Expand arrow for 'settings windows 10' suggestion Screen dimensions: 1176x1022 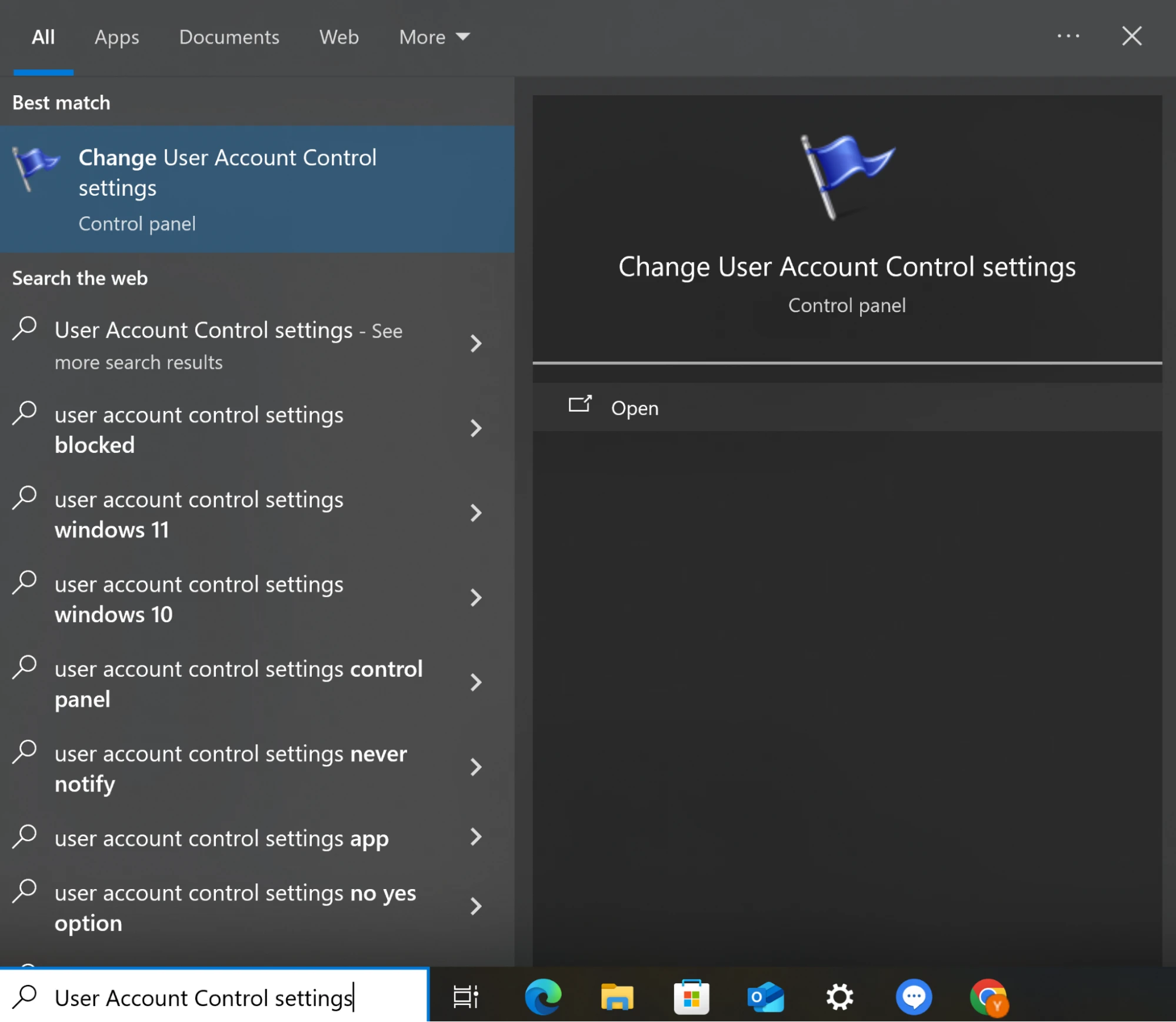[x=476, y=598]
